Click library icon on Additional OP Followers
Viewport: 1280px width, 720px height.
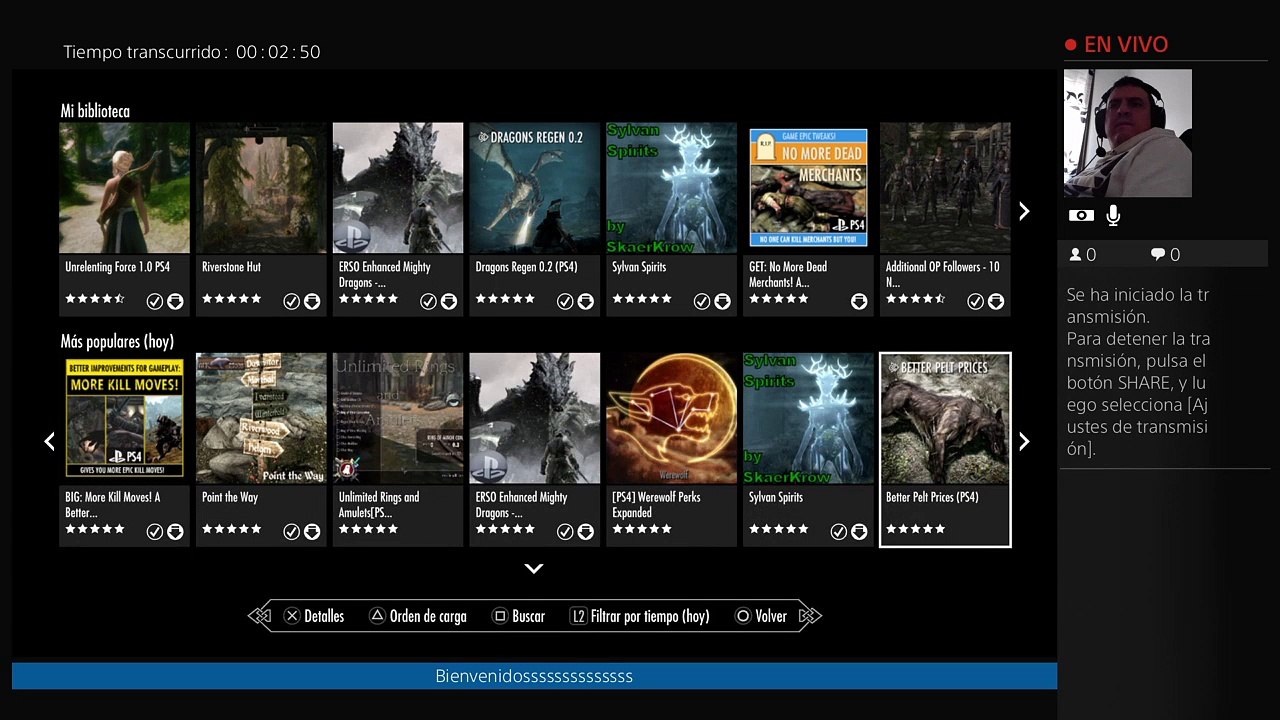(x=996, y=301)
